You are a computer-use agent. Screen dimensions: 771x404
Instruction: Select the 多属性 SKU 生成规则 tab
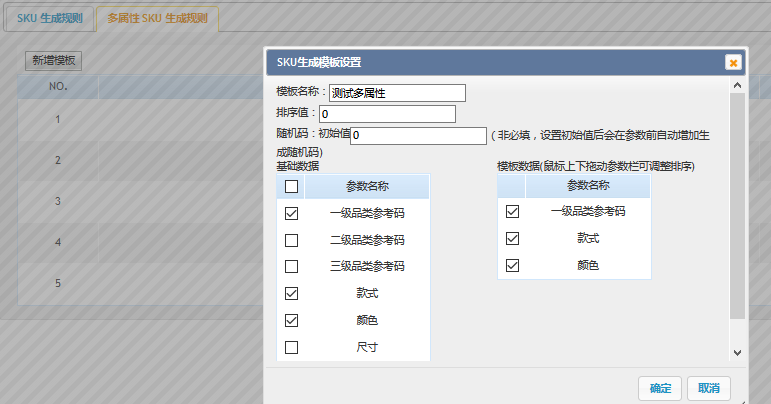point(157,19)
